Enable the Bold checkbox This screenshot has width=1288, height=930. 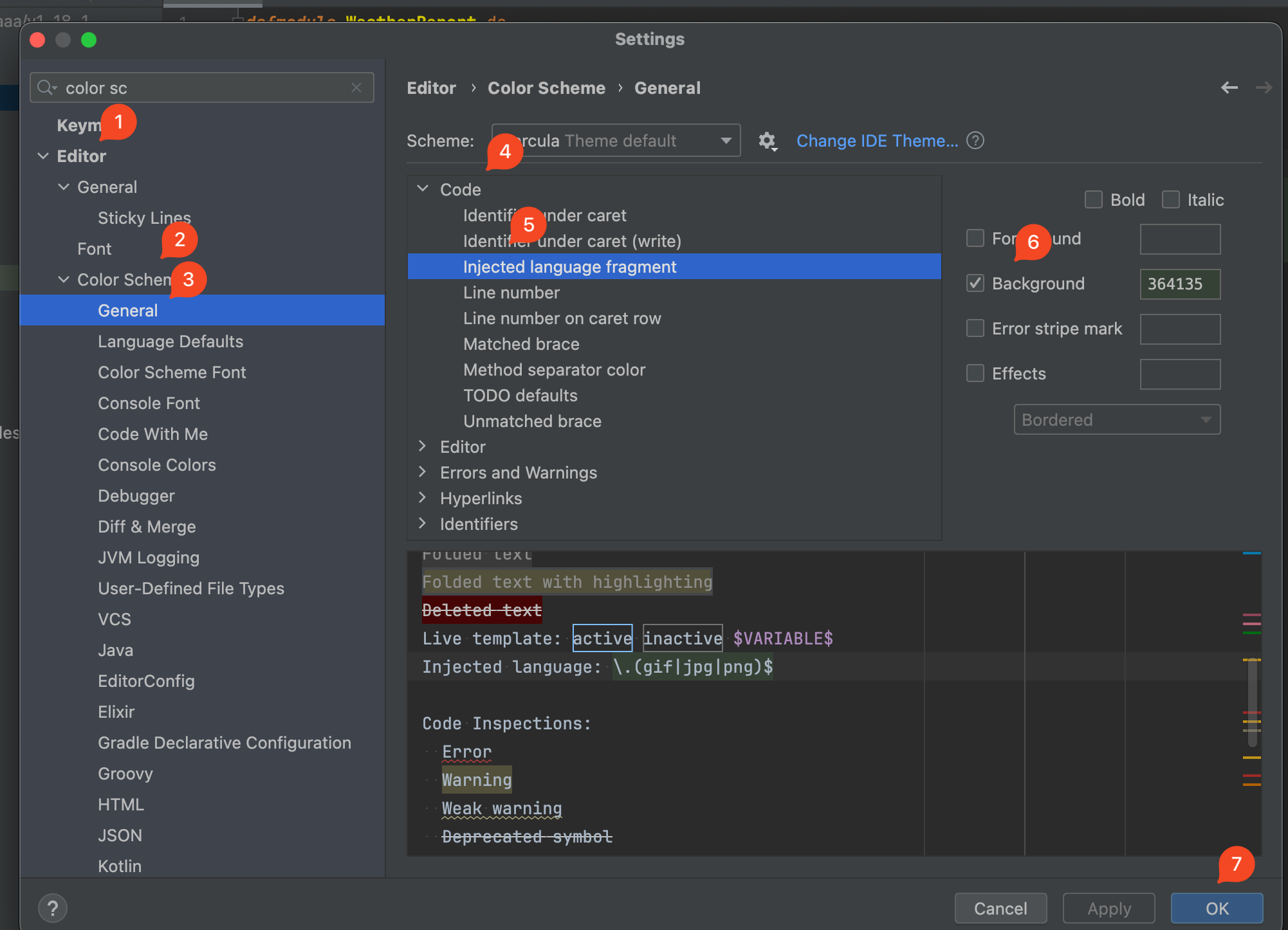1093,200
